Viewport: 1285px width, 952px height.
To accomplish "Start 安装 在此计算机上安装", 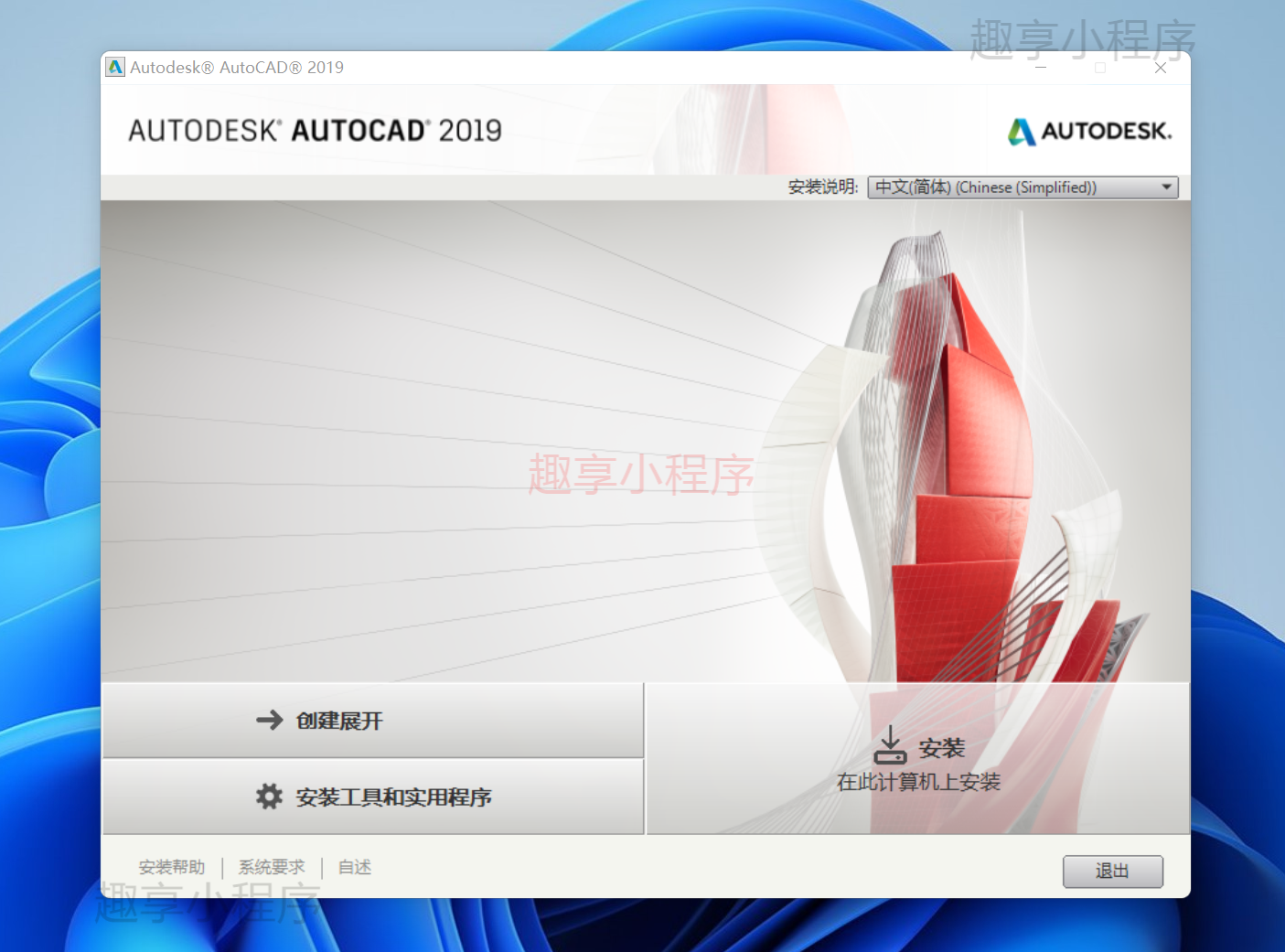I will coord(918,758).
